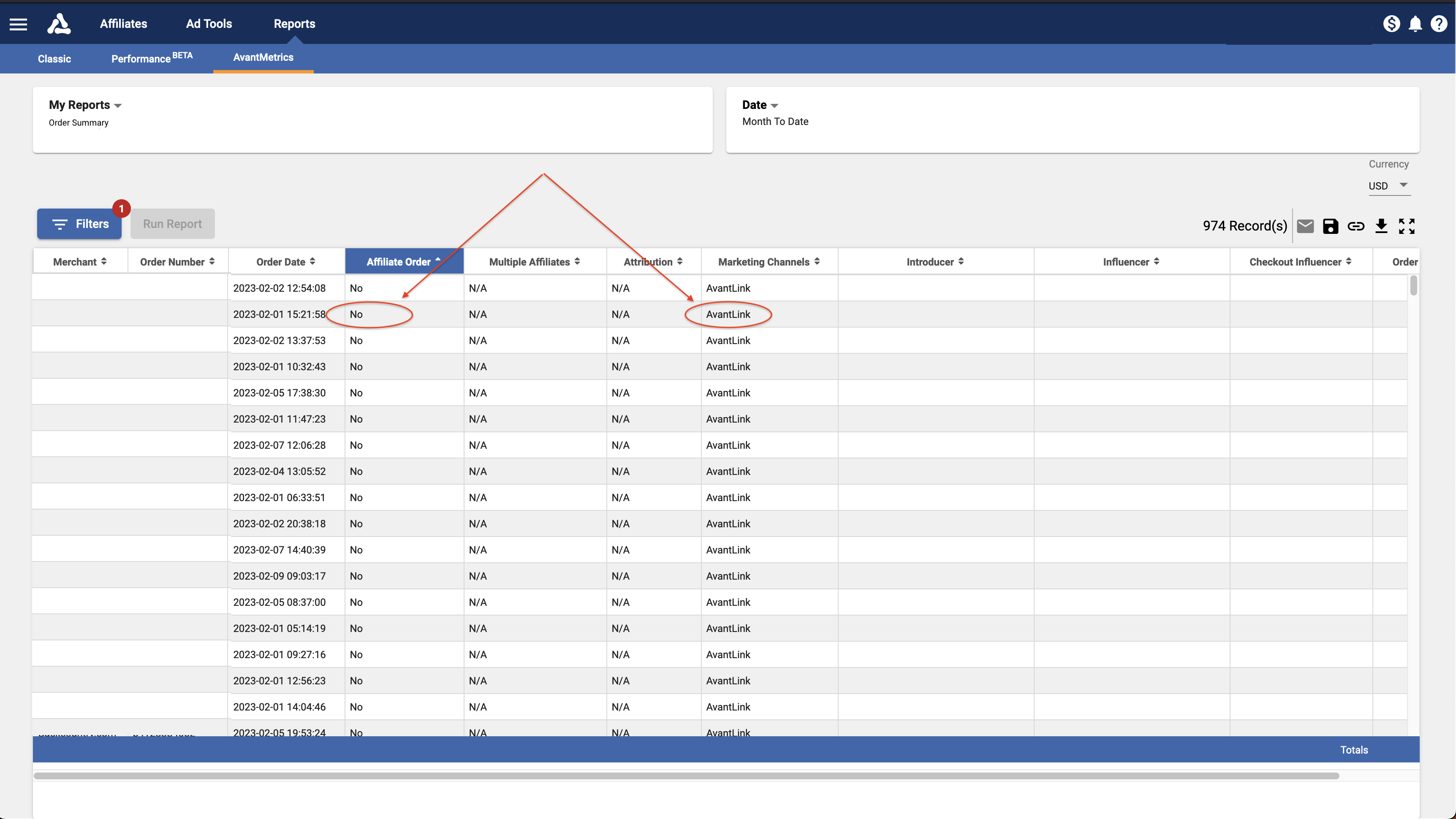Sort by the Order Number column arrows
The height and width of the screenshot is (819, 1456).
click(x=212, y=261)
